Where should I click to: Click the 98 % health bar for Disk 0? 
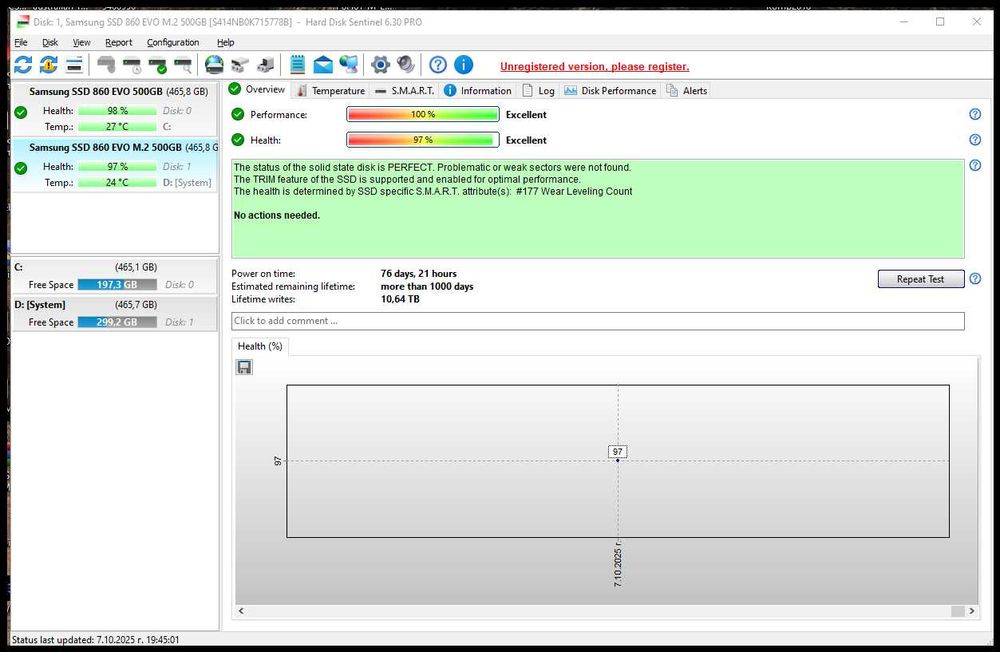click(x=117, y=110)
